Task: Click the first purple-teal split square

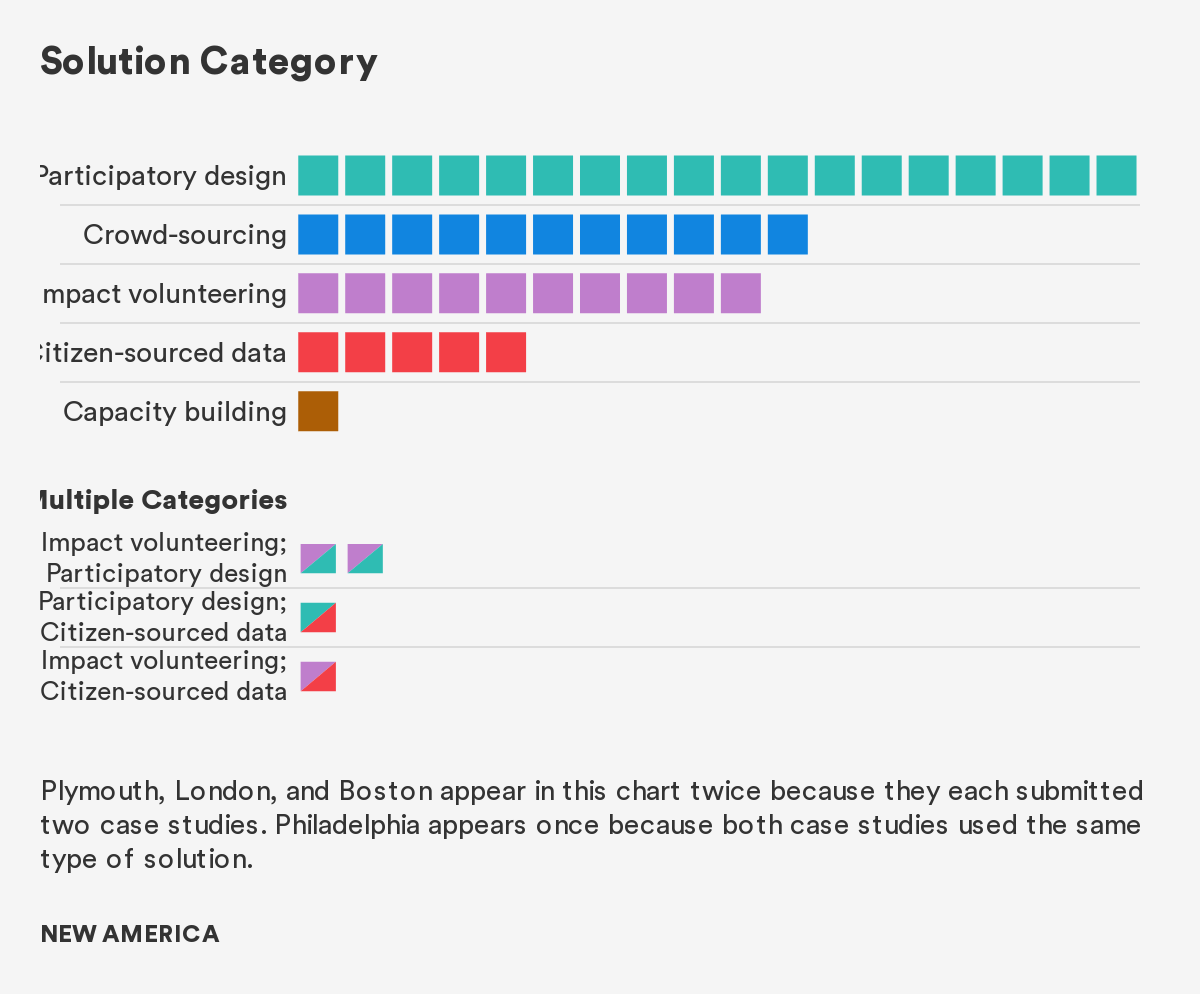Action: (x=318, y=559)
